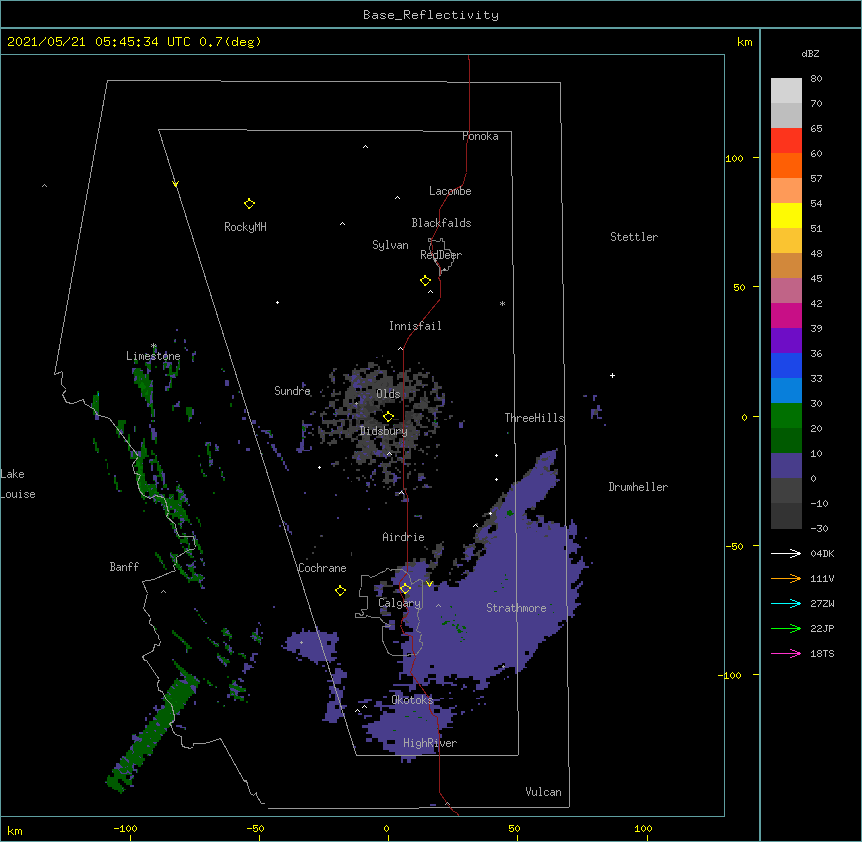The image size is (862, 842).
Task: Click the Cochrane label
Action: (x=322, y=568)
